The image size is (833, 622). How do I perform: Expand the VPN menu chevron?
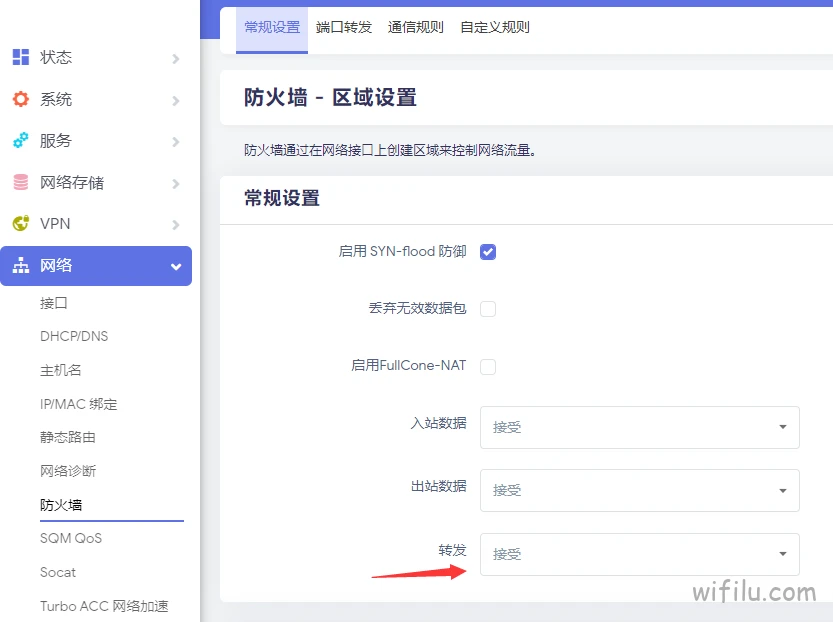click(x=176, y=225)
